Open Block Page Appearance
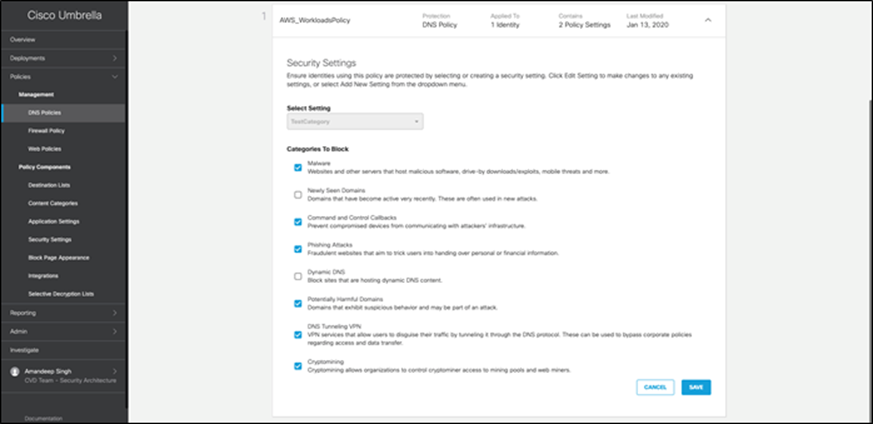This screenshot has width=873, height=424. pos(58,258)
